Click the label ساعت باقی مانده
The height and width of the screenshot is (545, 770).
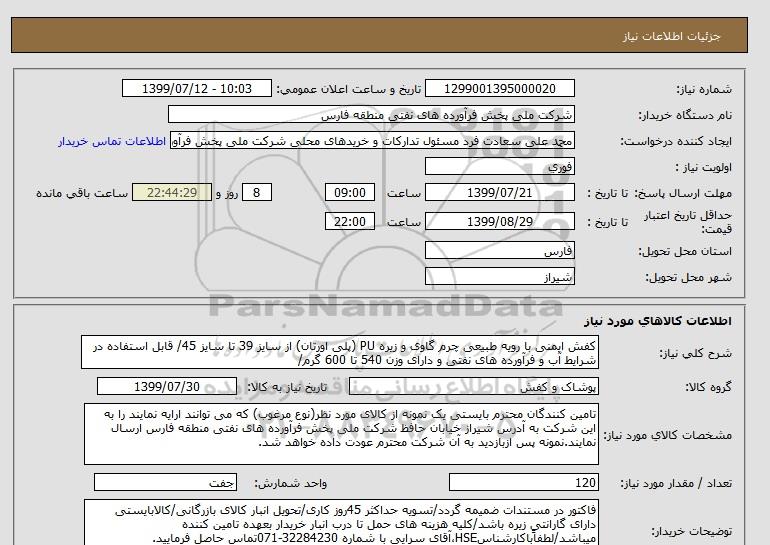[82, 193]
